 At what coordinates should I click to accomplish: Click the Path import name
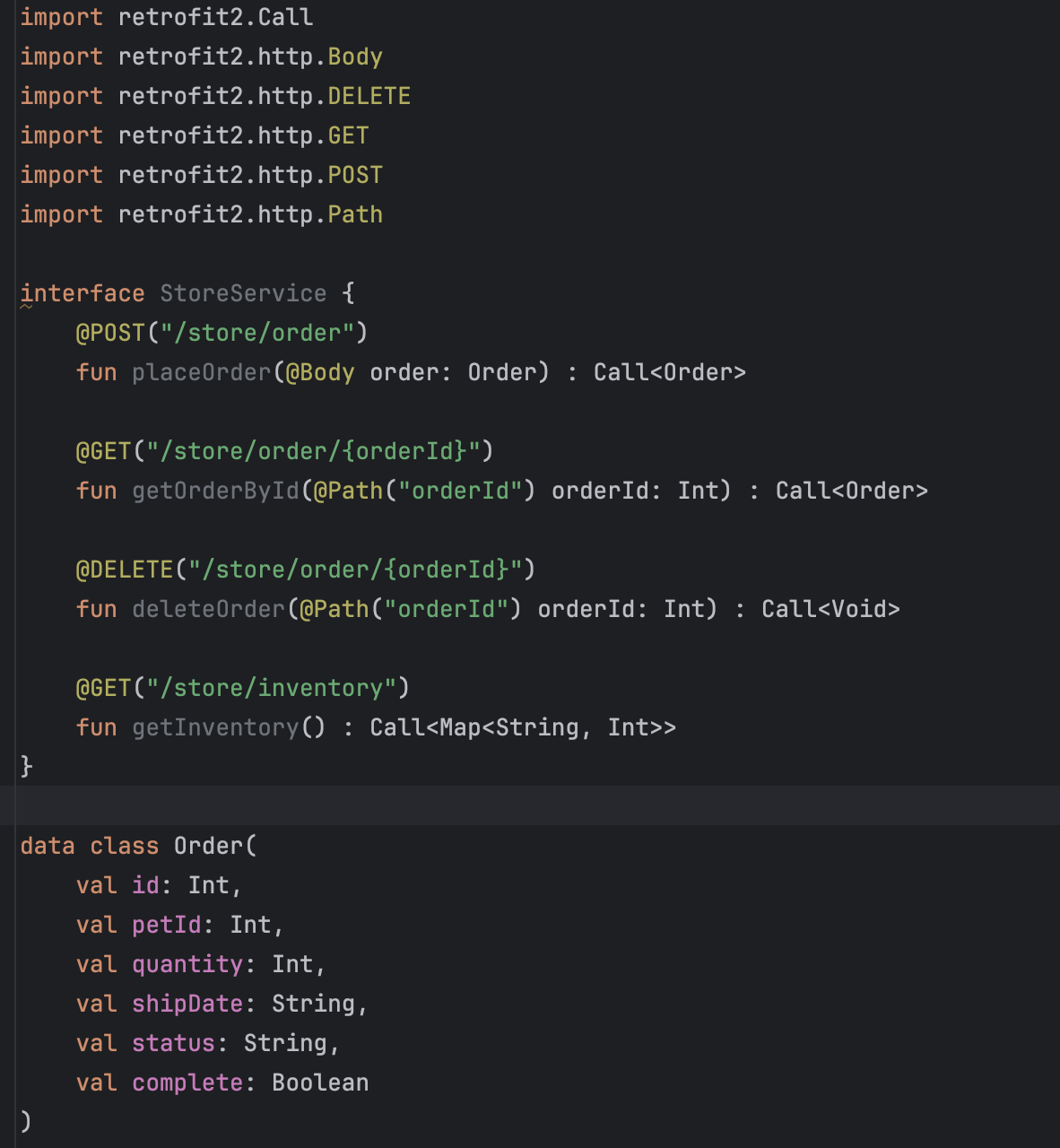355,214
